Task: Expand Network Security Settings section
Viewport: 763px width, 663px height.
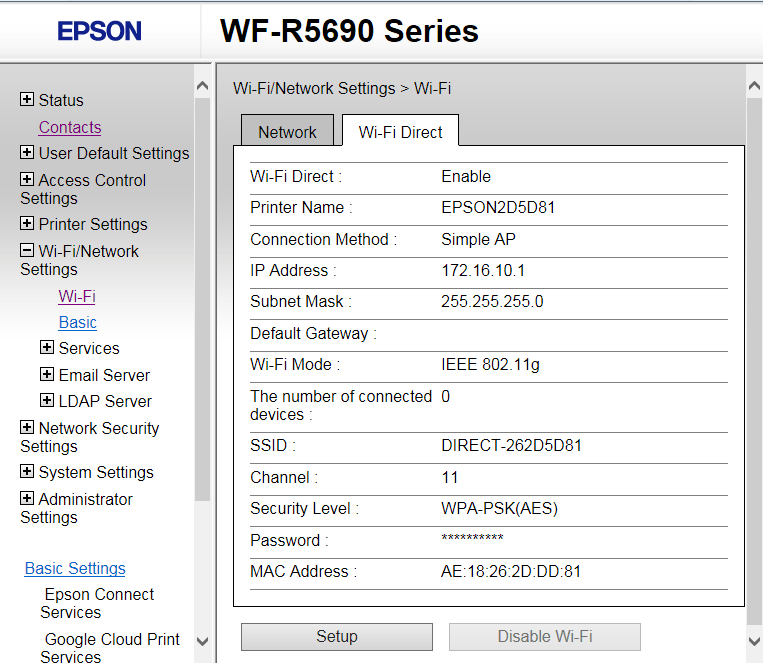Action: (27, 428)
